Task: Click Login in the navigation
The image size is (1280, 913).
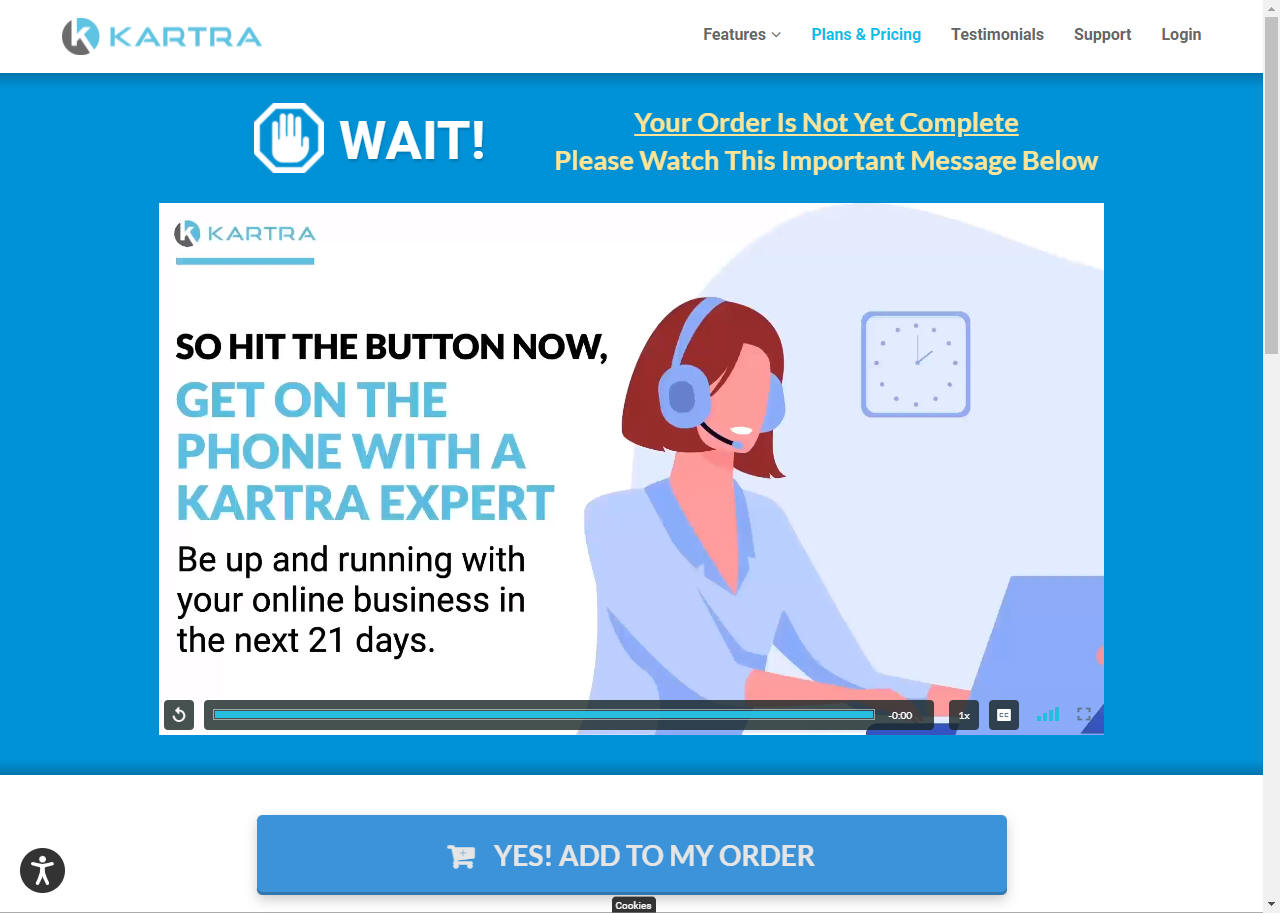Action: click(1181, 34)
